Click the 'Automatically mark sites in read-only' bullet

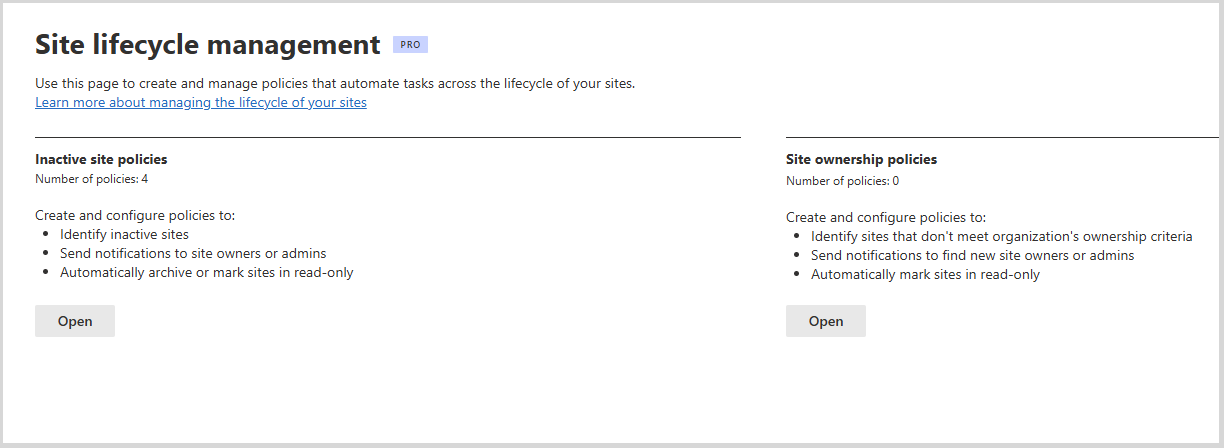coord(925,274)
